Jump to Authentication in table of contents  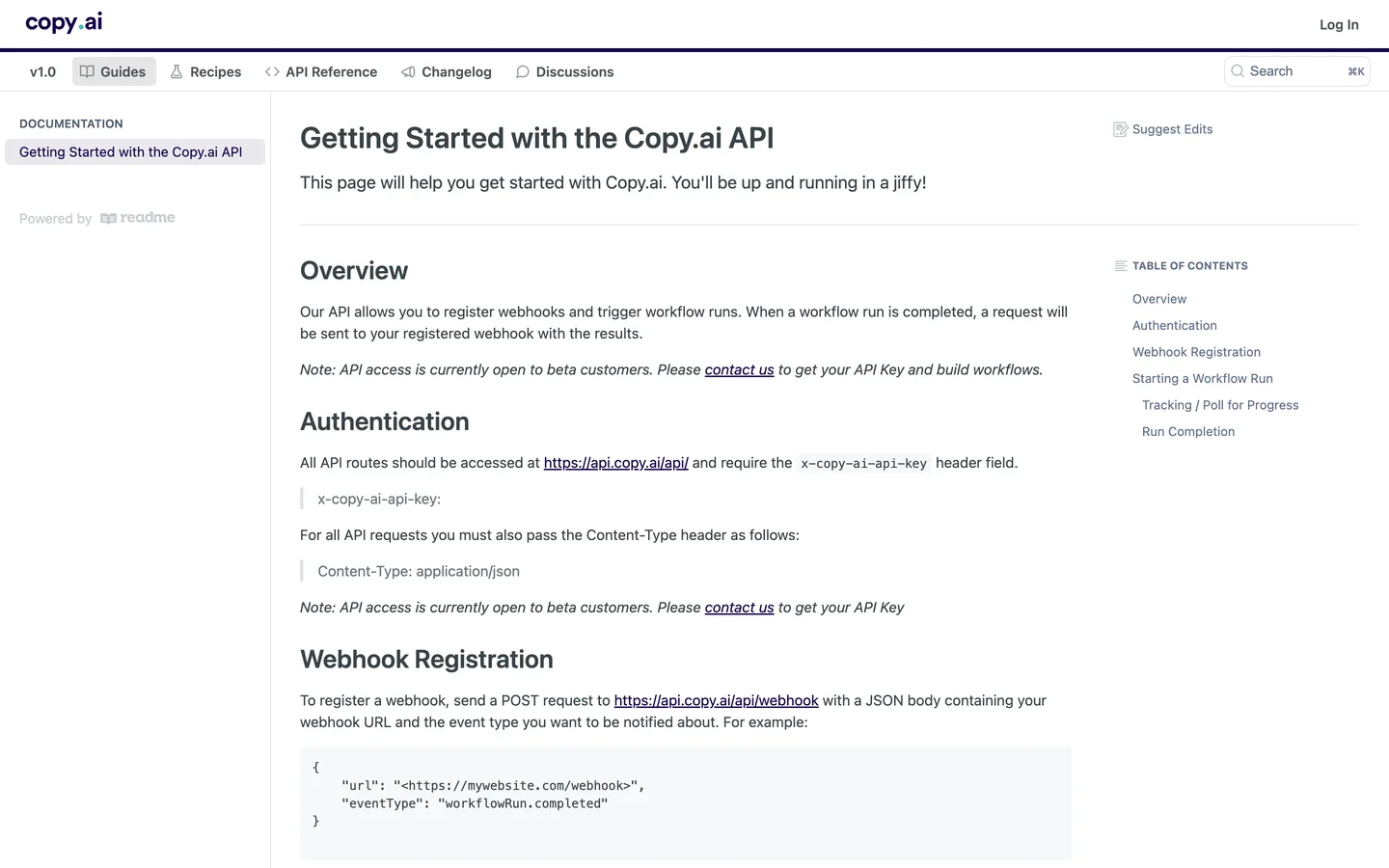(x=1175, y=325)
